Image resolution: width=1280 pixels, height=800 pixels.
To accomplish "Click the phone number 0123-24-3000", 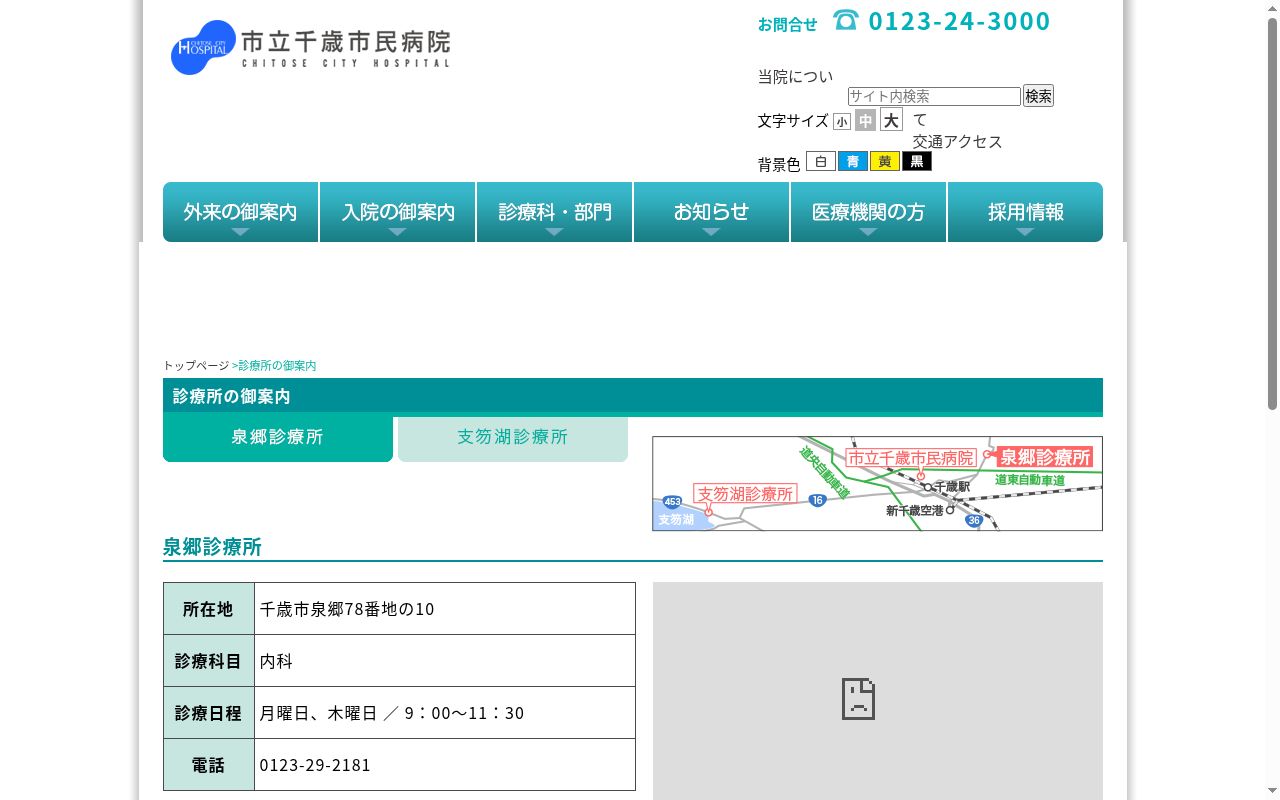I will (x=959, y=21).
